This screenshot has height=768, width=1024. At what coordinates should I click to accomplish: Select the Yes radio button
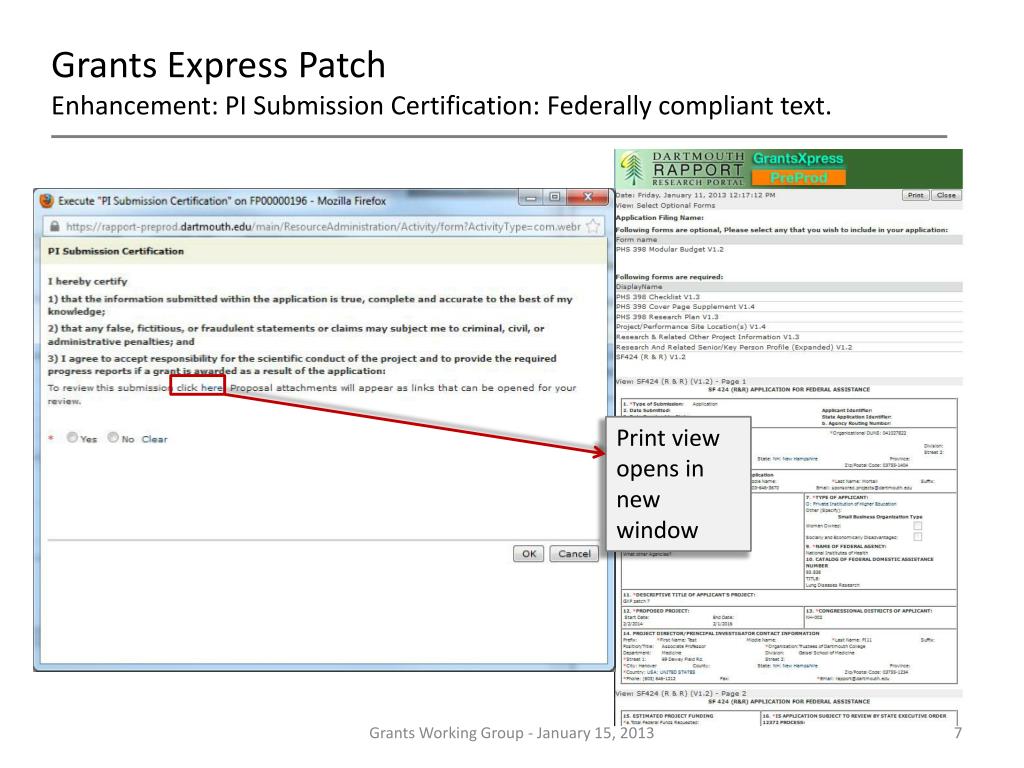click(72, 438)
